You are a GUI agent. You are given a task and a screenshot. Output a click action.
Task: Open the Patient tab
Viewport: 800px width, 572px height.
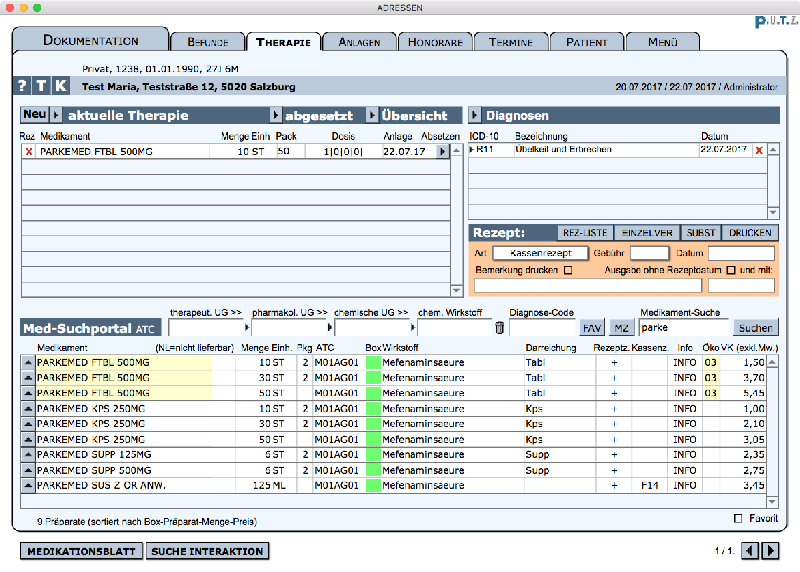point(587,42)
